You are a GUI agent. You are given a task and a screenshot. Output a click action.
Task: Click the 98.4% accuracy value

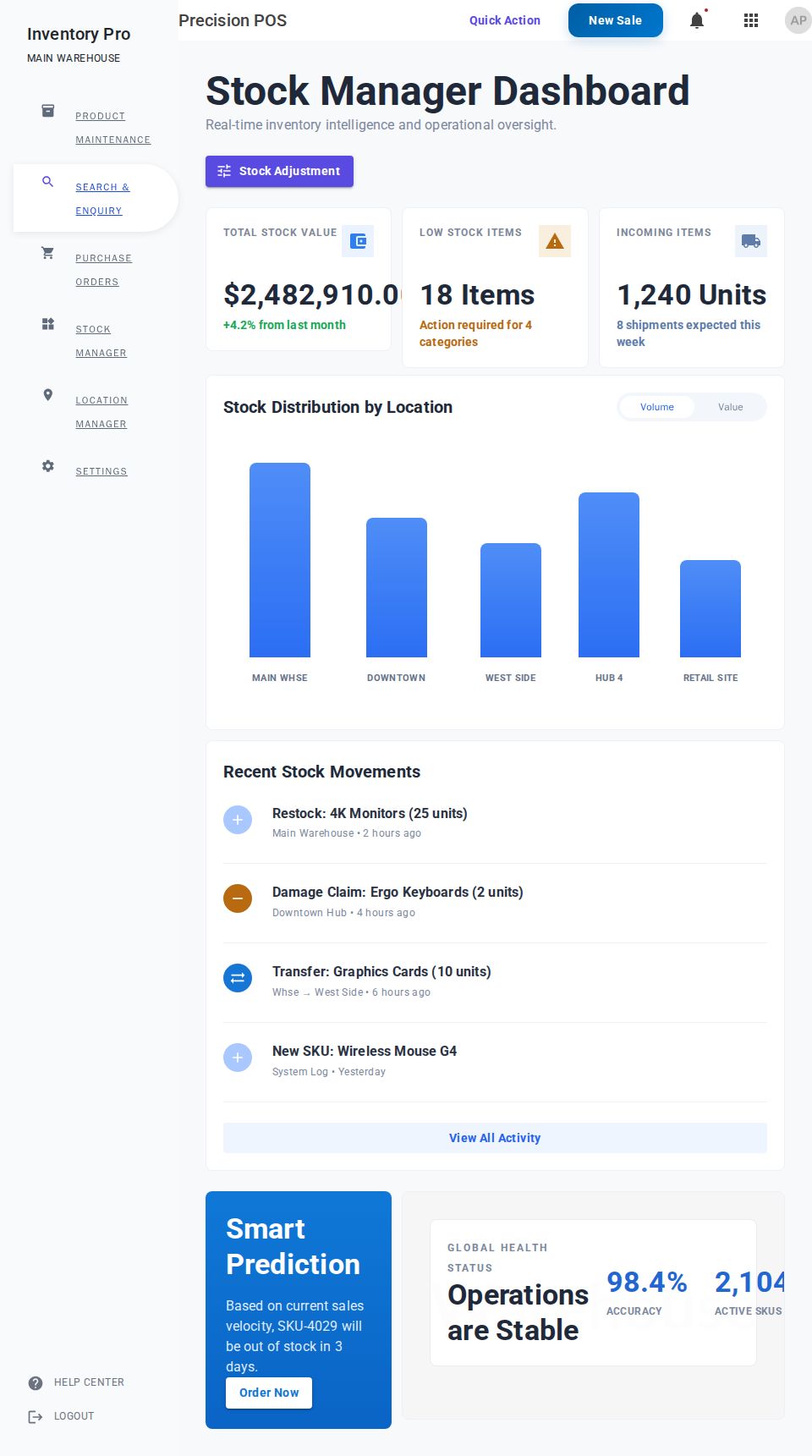[x=647, y=1282]
